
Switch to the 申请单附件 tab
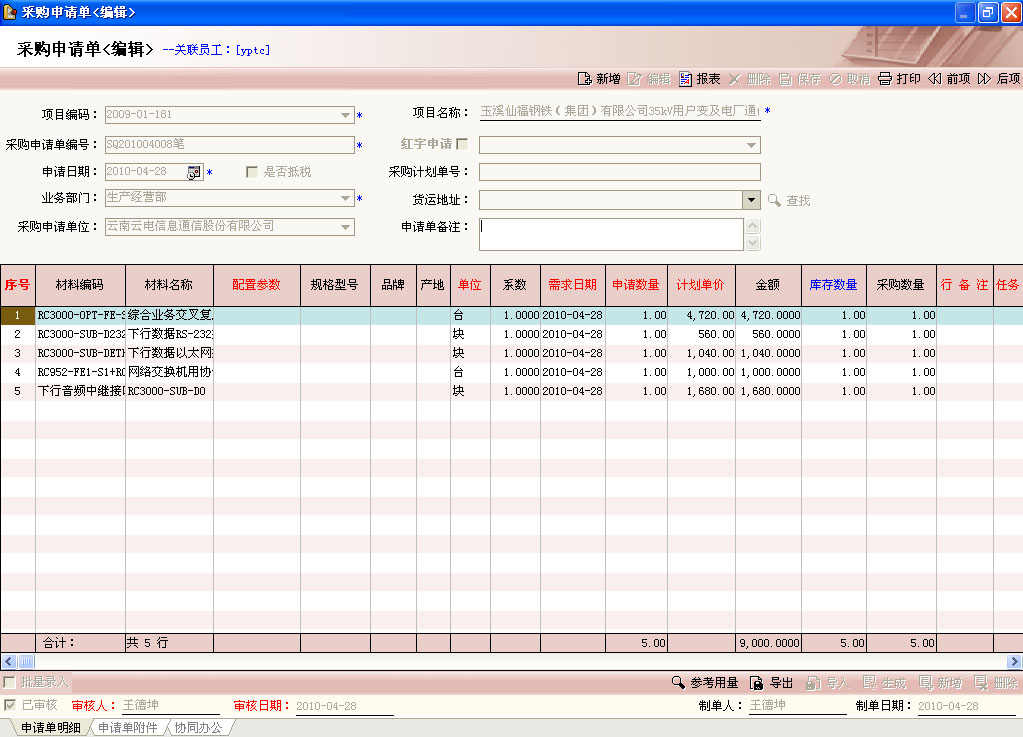pyautogui.click(x=127, y=728)
